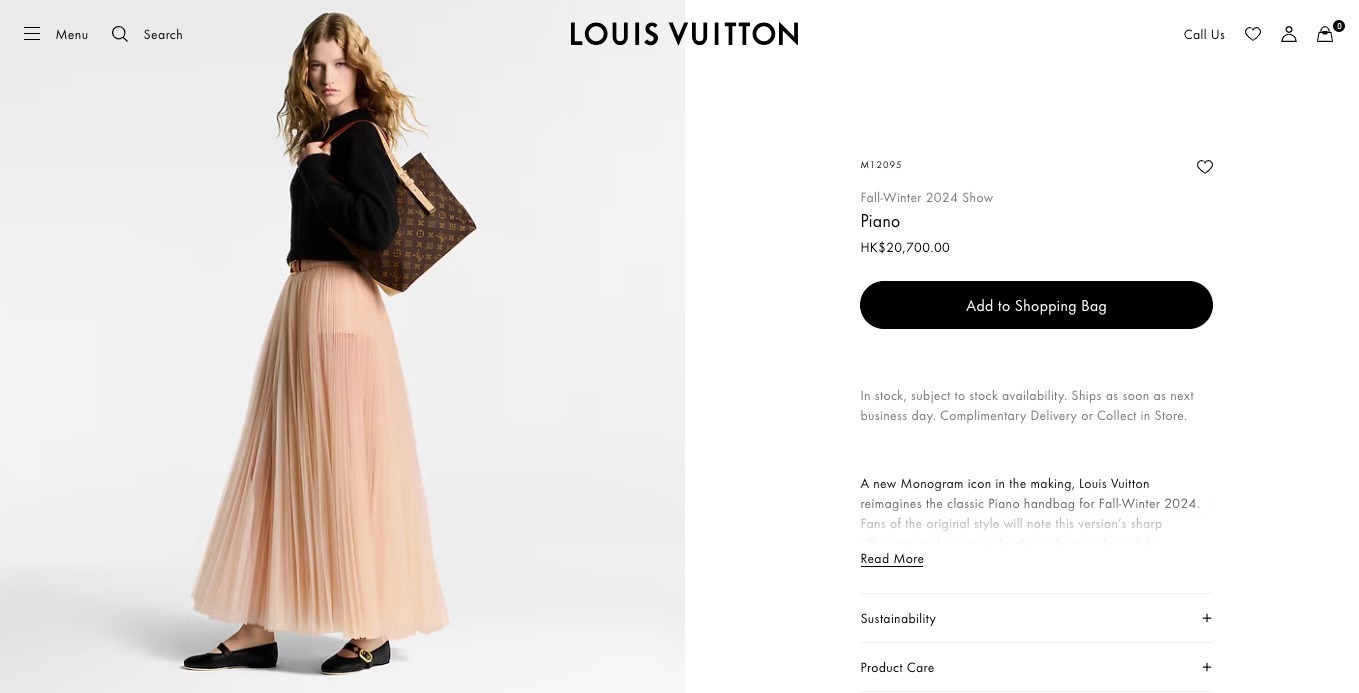Click the Fall-Winter 2024 Show label
1359x693 pixels.
point(926,198)
